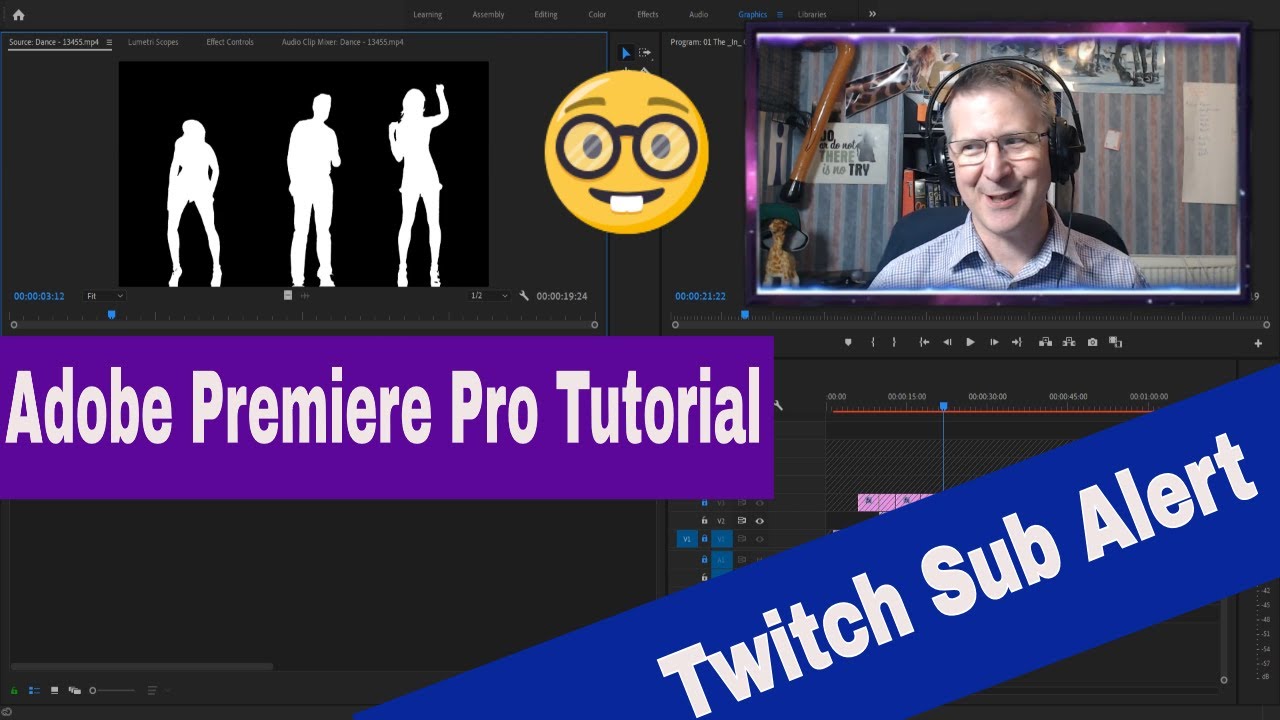
Task: Click the 00:00:15:00 timeline ruler mark
Action: pyautogui.click(x=906, y=396)
